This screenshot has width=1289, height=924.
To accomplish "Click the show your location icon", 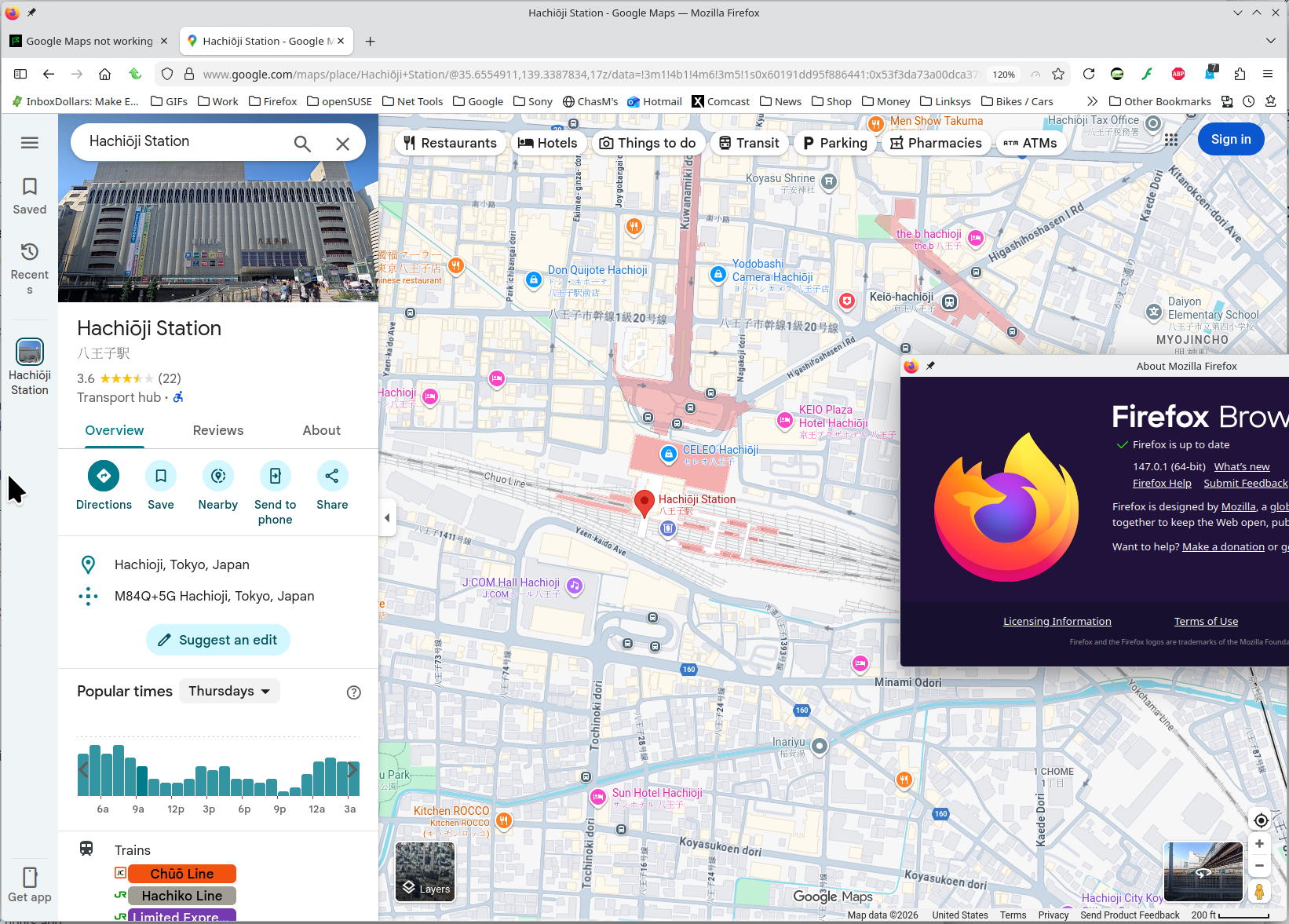I will [x=1260, y=820].
